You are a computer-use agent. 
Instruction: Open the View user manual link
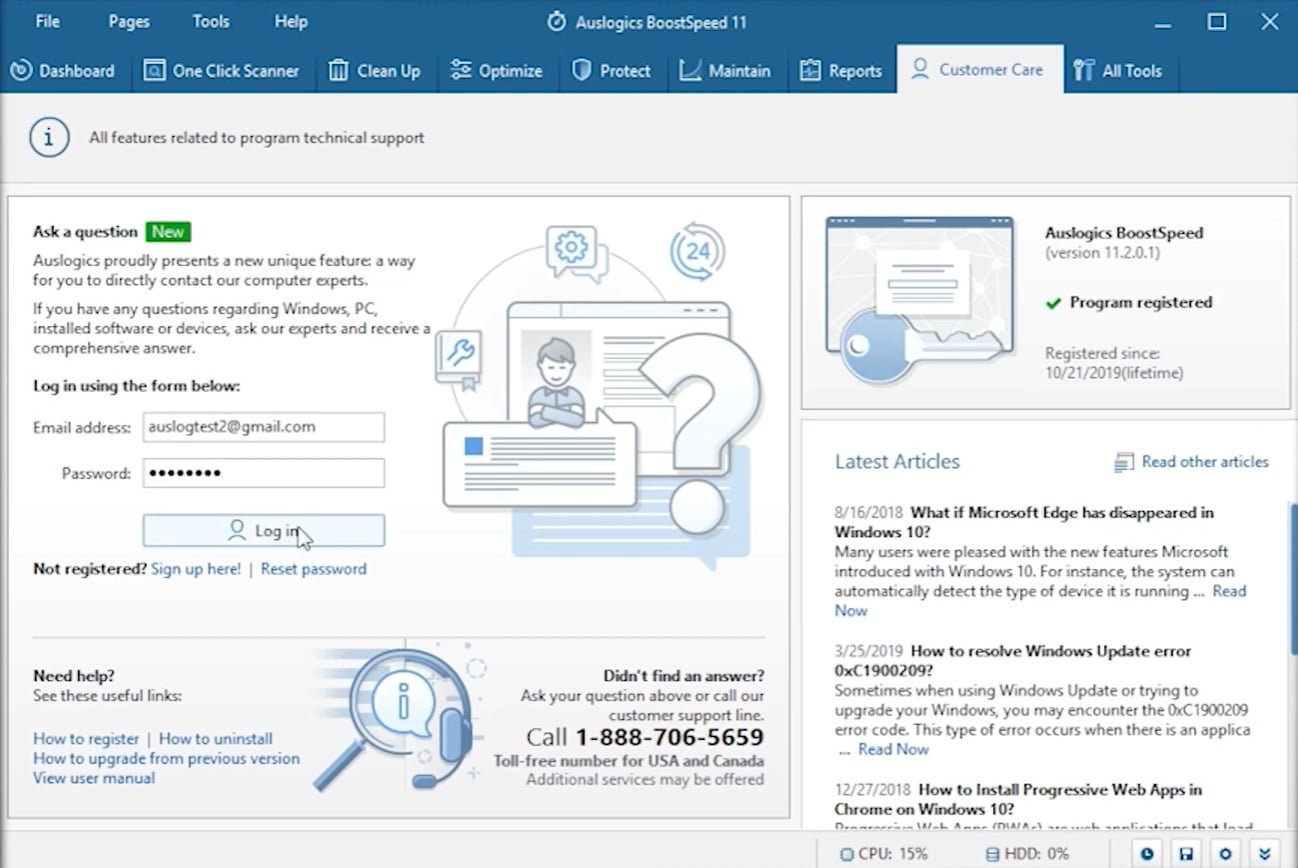[94, 778]
